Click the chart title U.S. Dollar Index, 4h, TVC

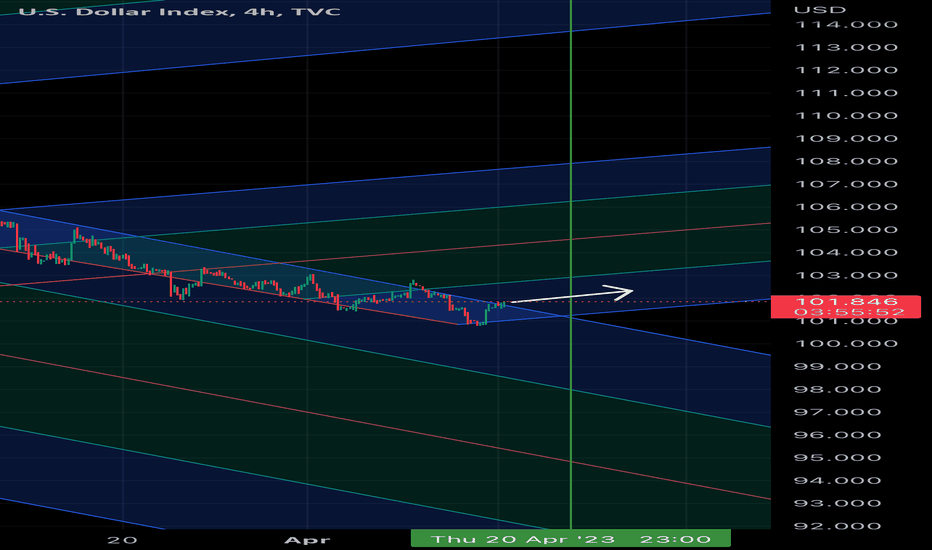180,11
